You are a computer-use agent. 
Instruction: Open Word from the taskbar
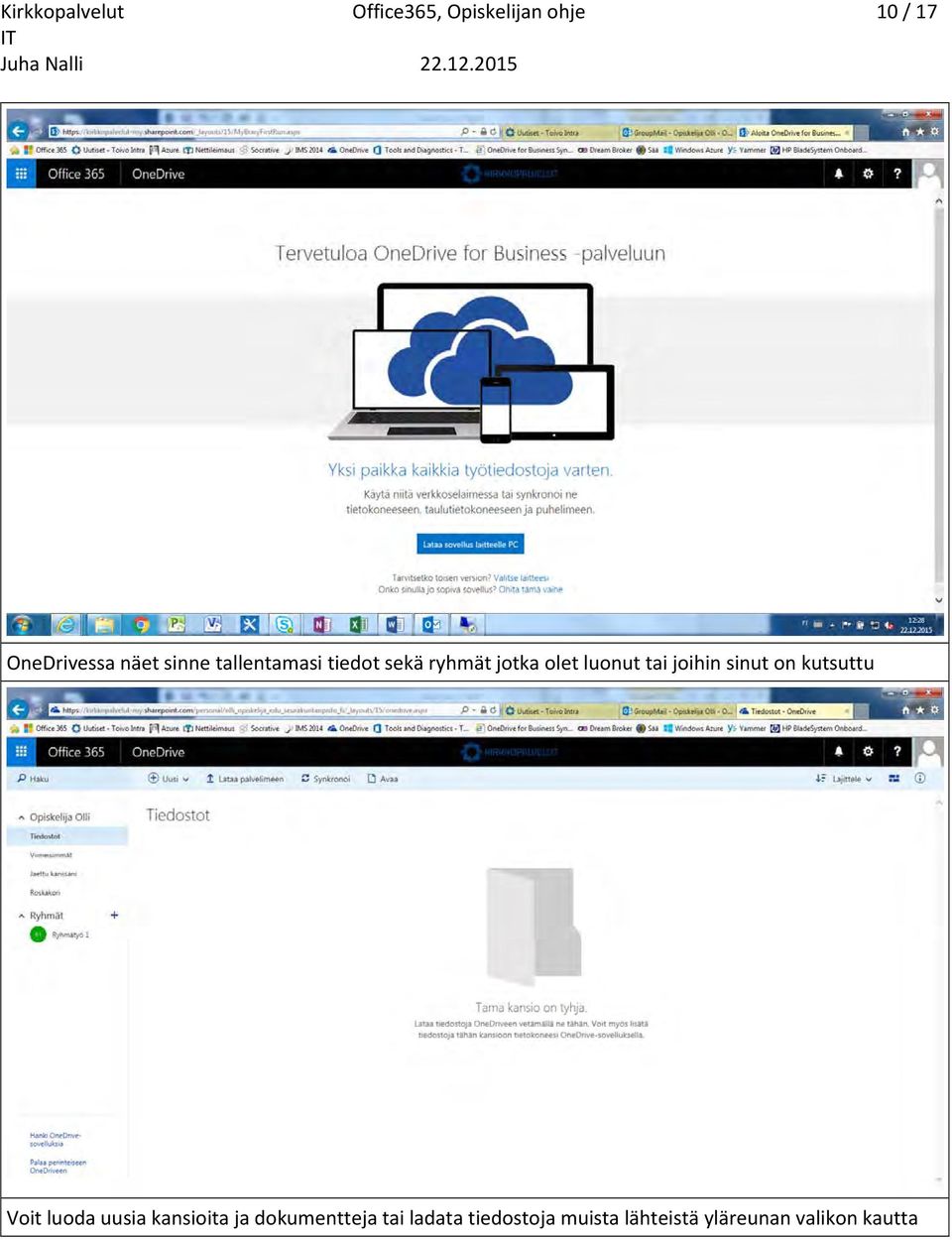(x=395, y=624)
